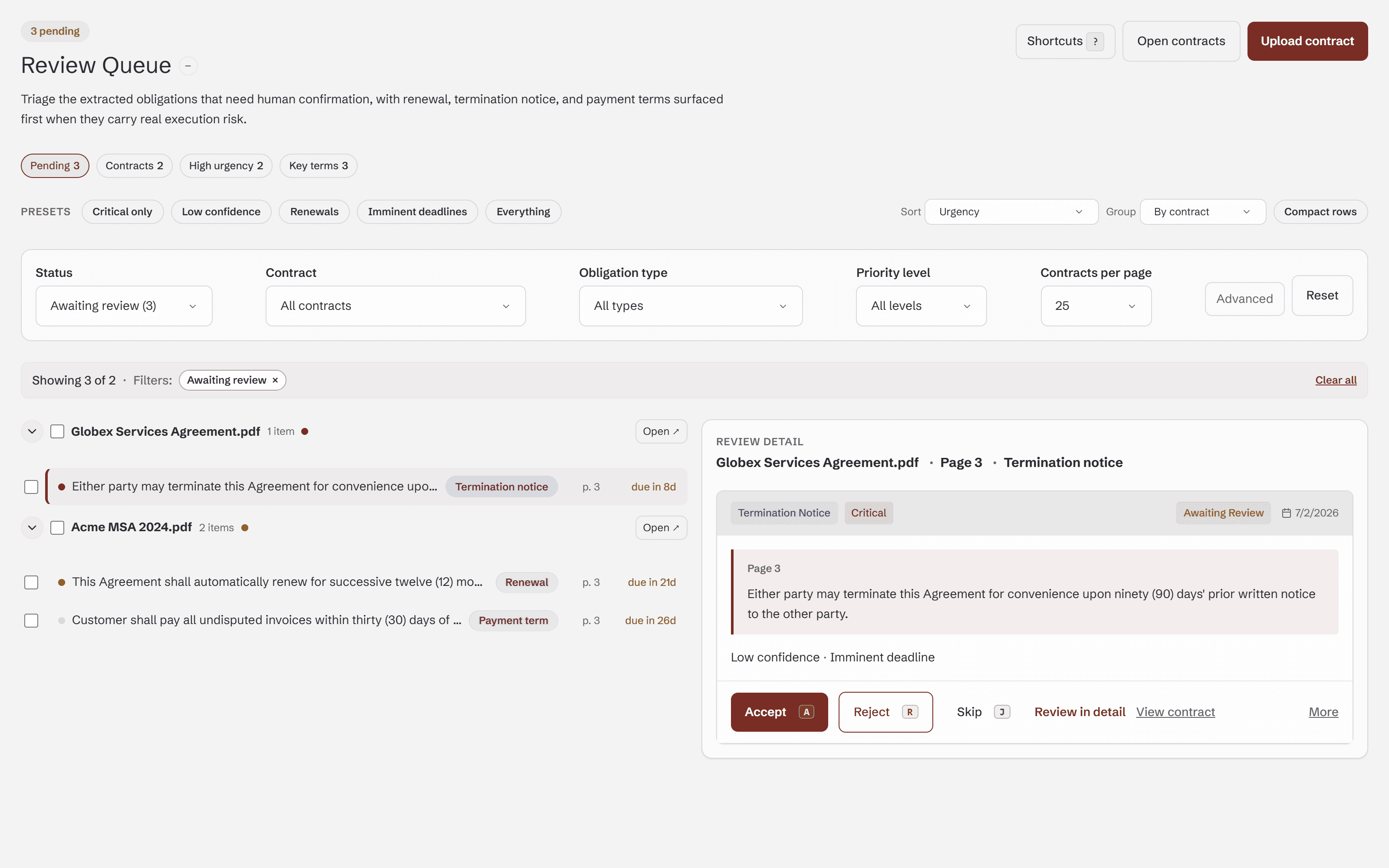Click the 3 pending badge above the title

[x=55, y=32]
